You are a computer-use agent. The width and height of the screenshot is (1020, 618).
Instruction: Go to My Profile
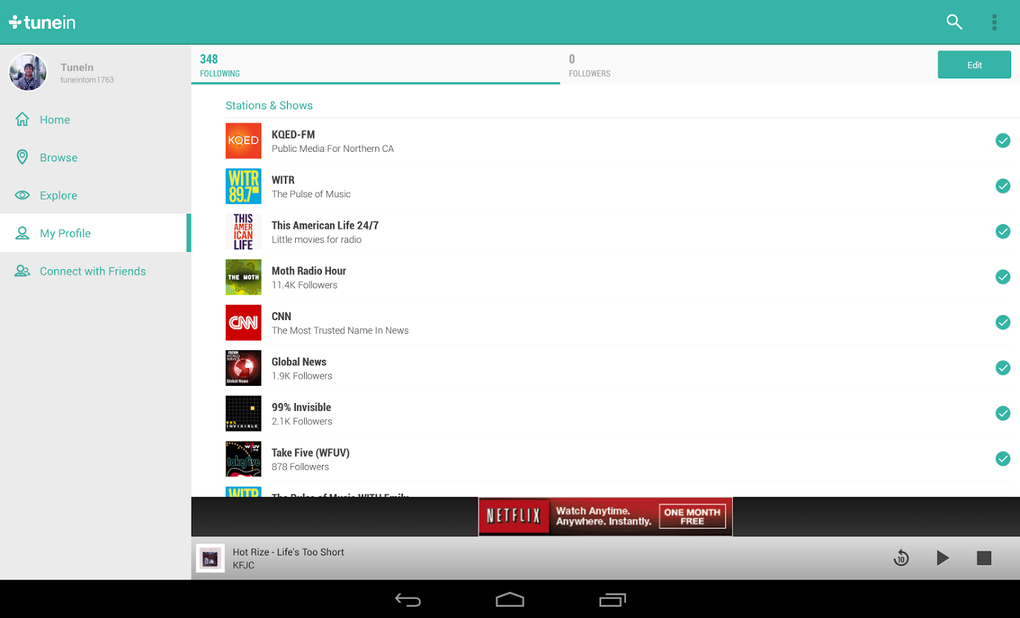point(66,233)
